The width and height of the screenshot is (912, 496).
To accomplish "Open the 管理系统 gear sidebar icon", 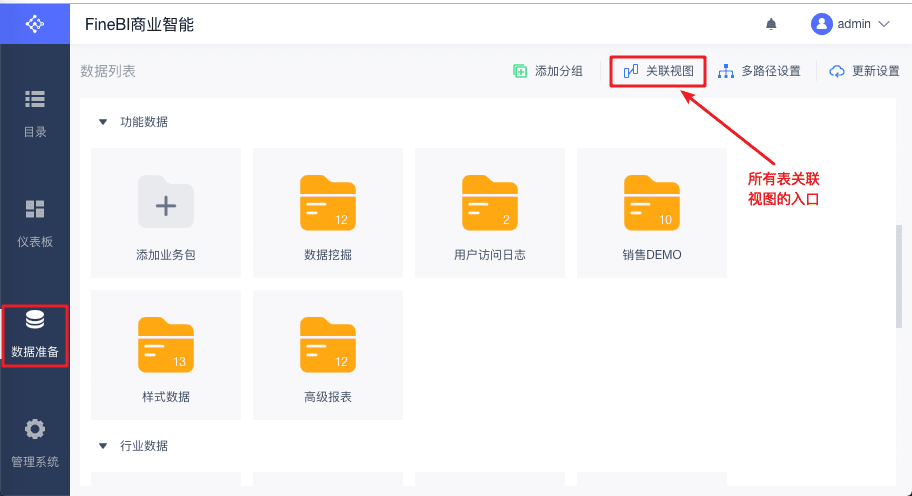I will pyautogui.click(x=35, y=429).
